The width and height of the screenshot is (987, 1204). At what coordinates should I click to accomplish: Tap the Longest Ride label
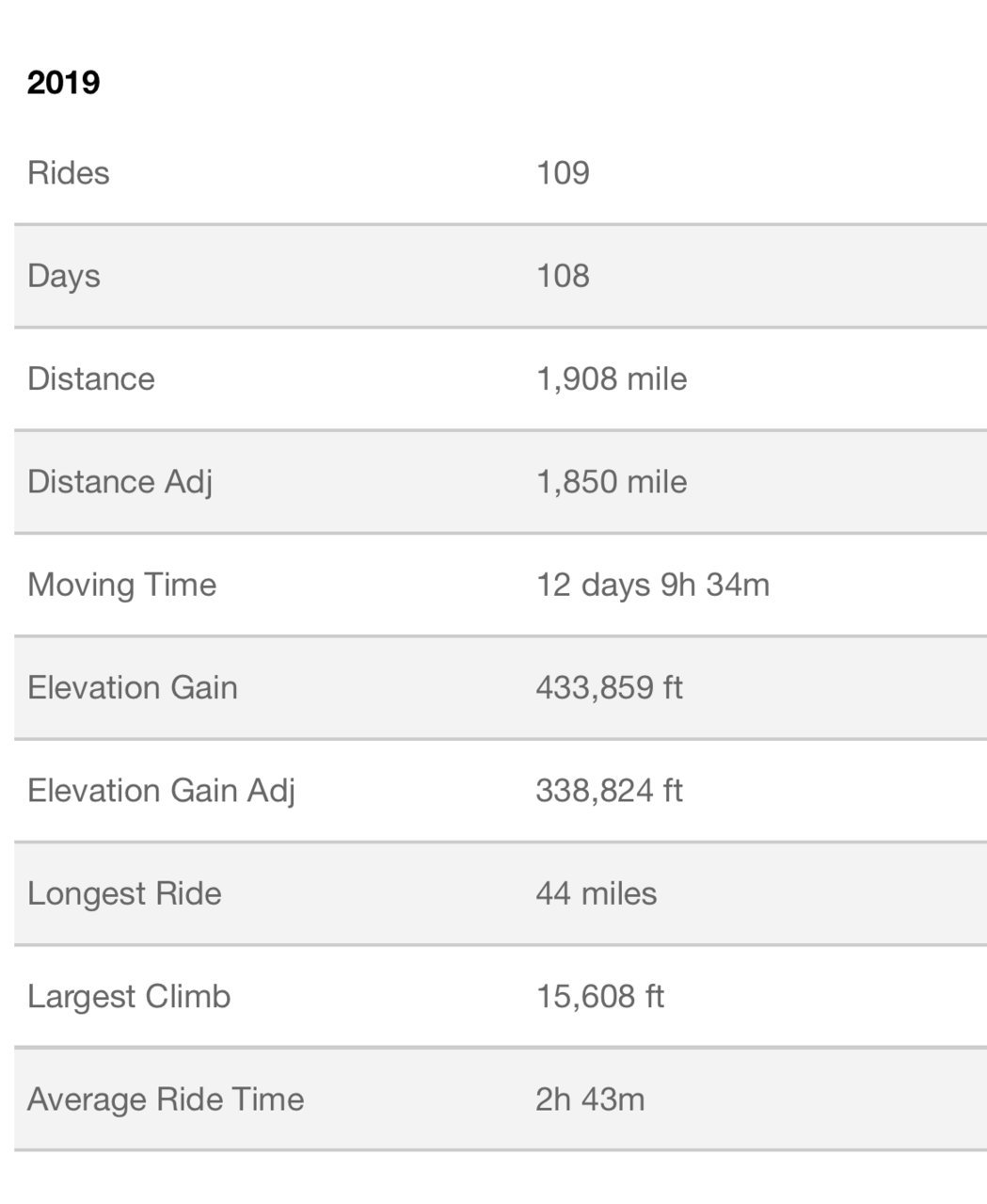(x=124, y=893)
